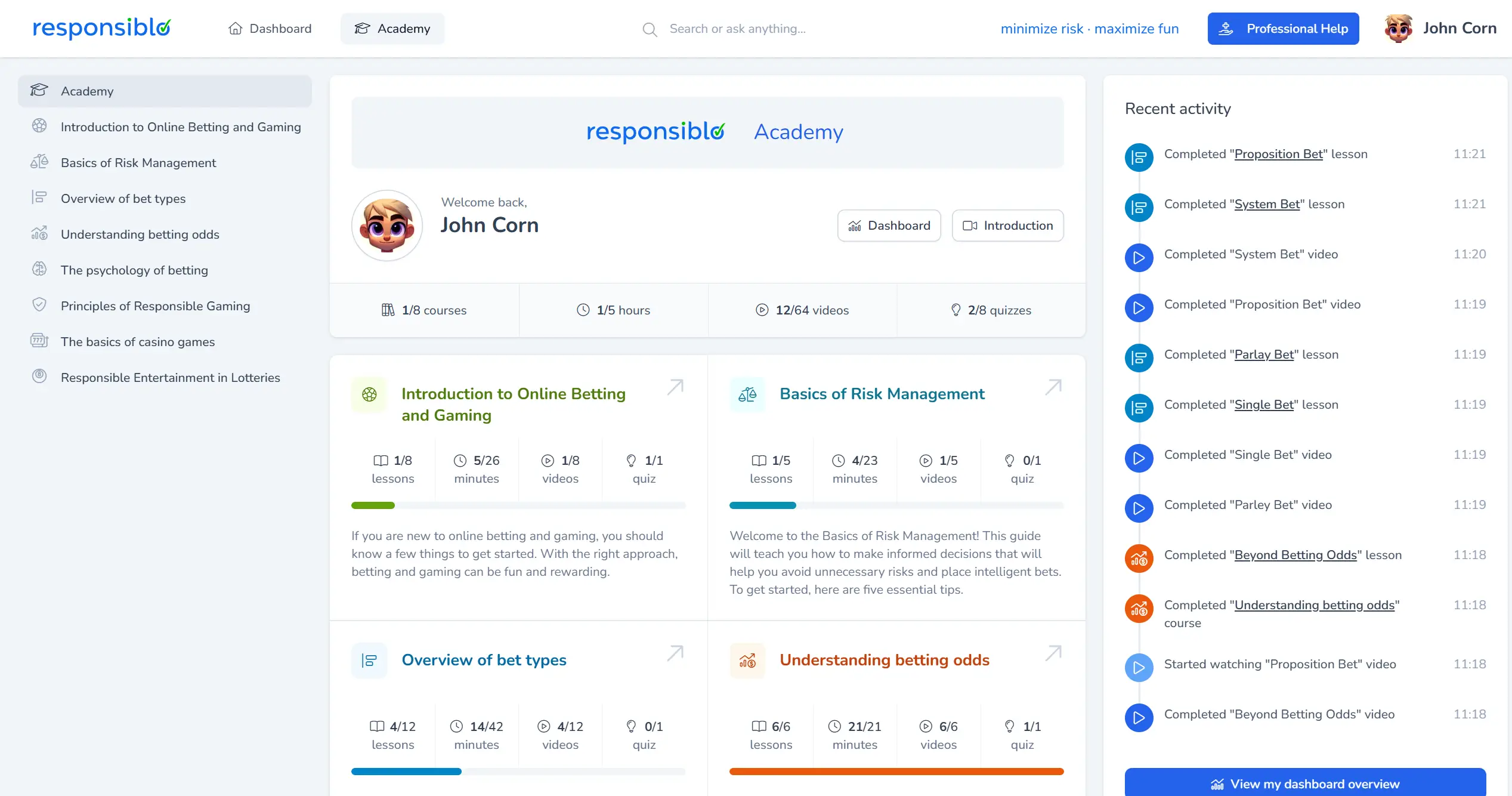Click the Responsible Gaming shield icon in sidebar
Image resolution: width=1512 pixels, height=796 pixels.
click(39, 305)
